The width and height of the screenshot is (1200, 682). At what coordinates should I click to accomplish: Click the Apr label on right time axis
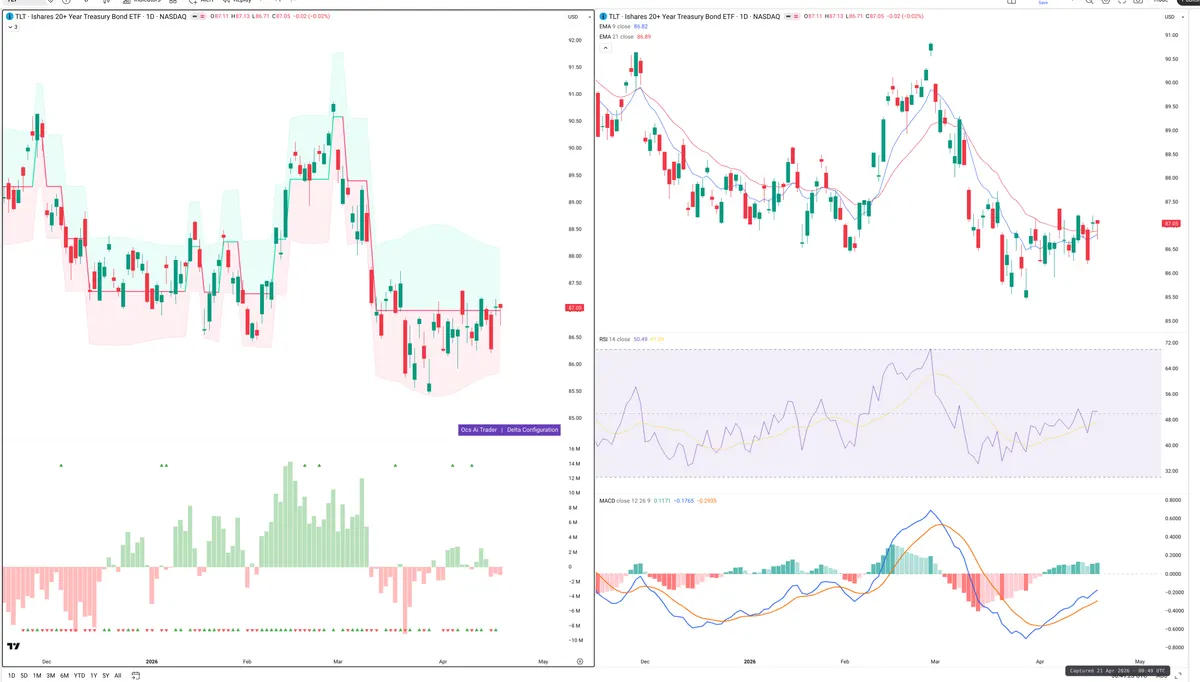tap(1040, 661)
